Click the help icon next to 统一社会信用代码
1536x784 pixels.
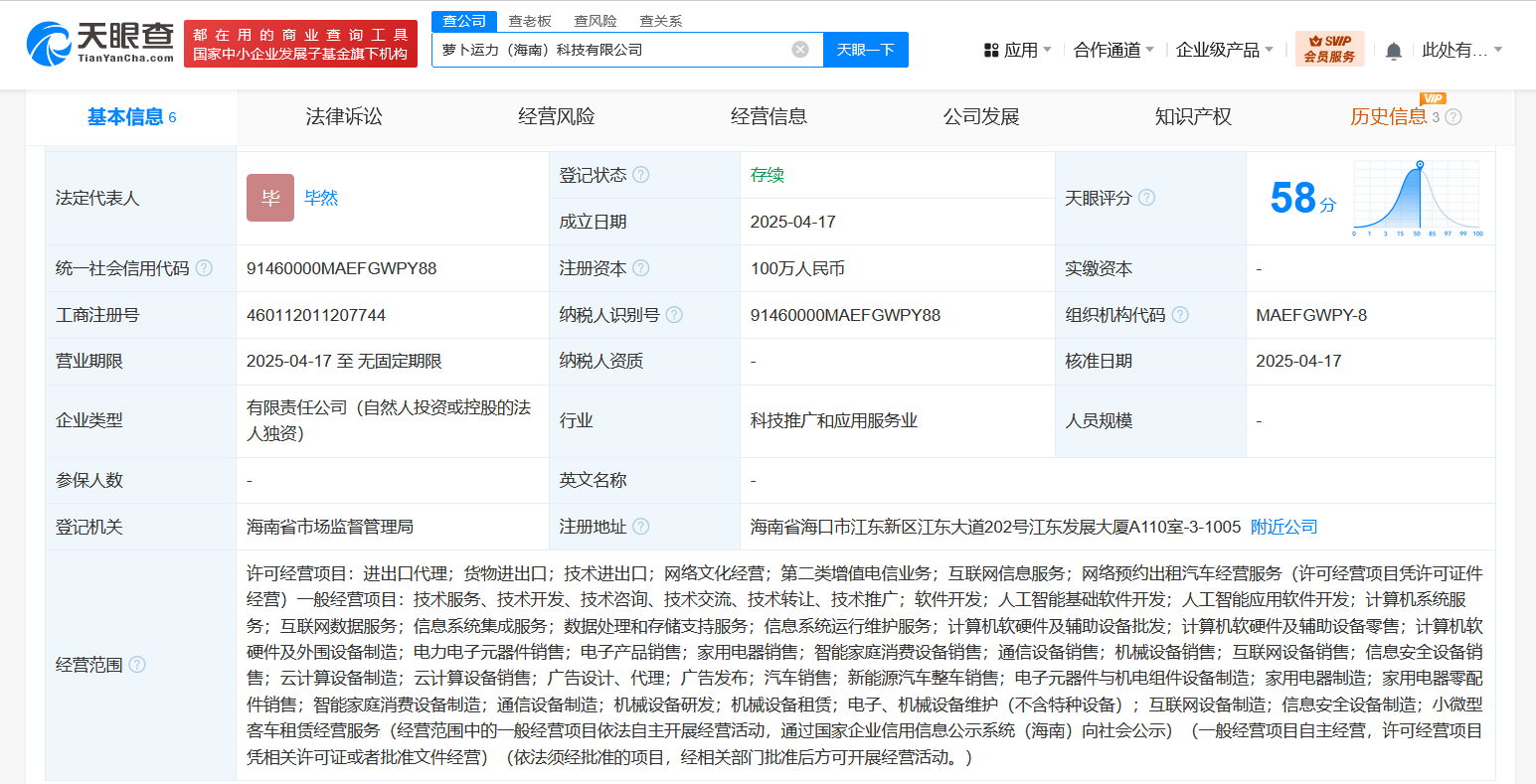[x=204, y=268]
